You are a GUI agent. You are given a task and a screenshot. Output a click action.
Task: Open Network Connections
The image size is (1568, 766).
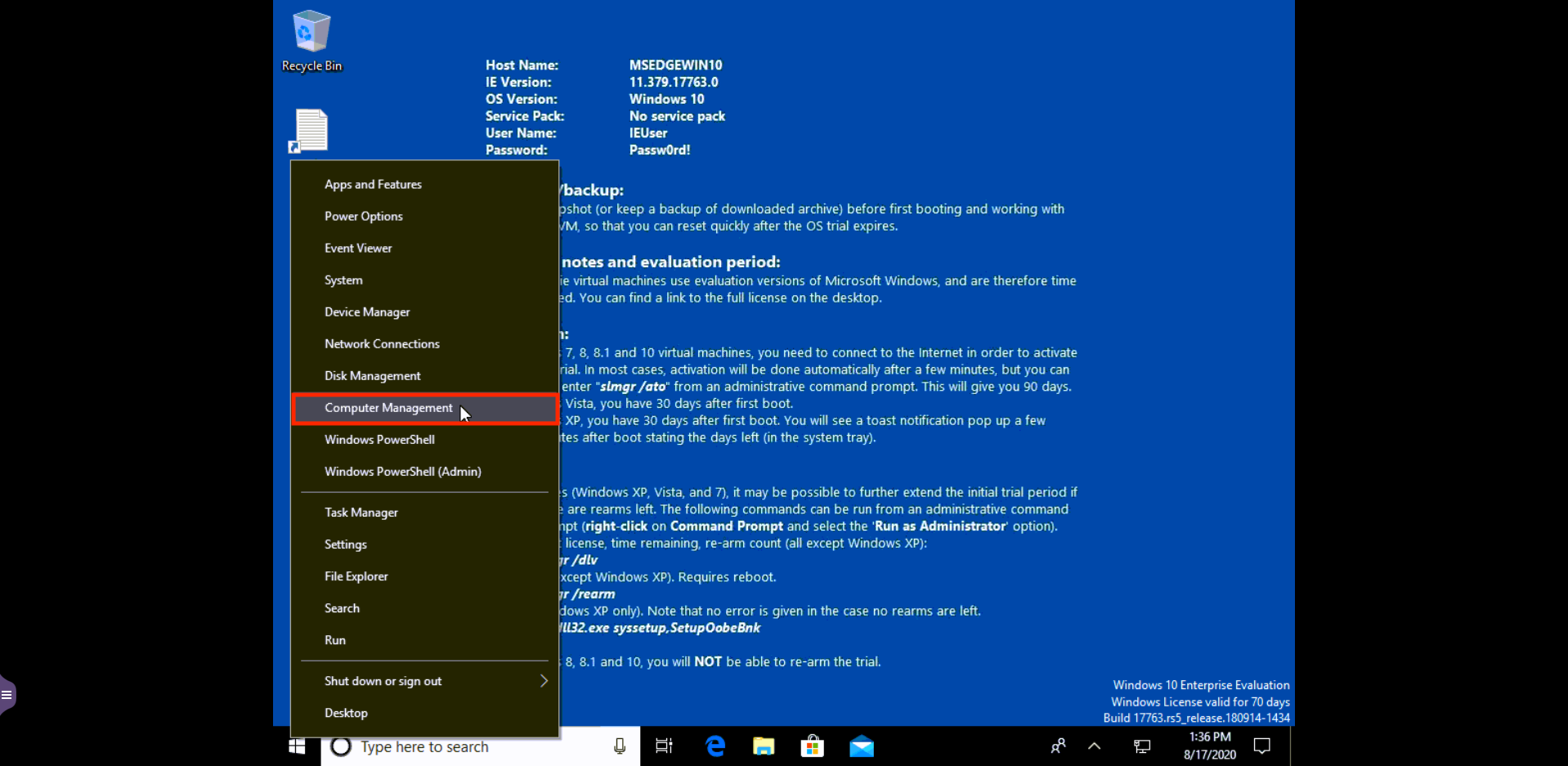424,344
